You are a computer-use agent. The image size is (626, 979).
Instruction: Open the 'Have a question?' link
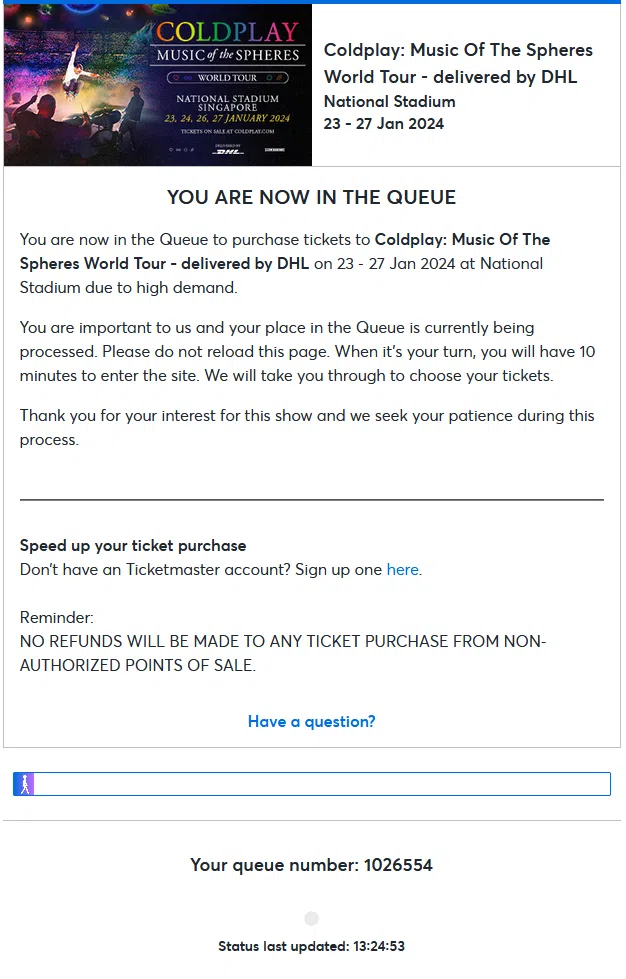[x=312, y=722]
